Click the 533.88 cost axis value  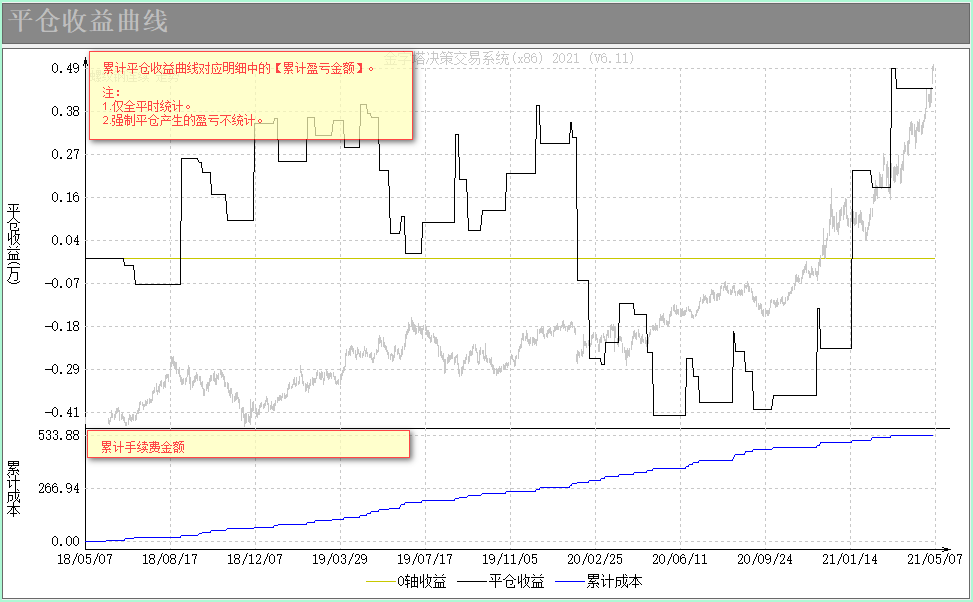[59, 436]
